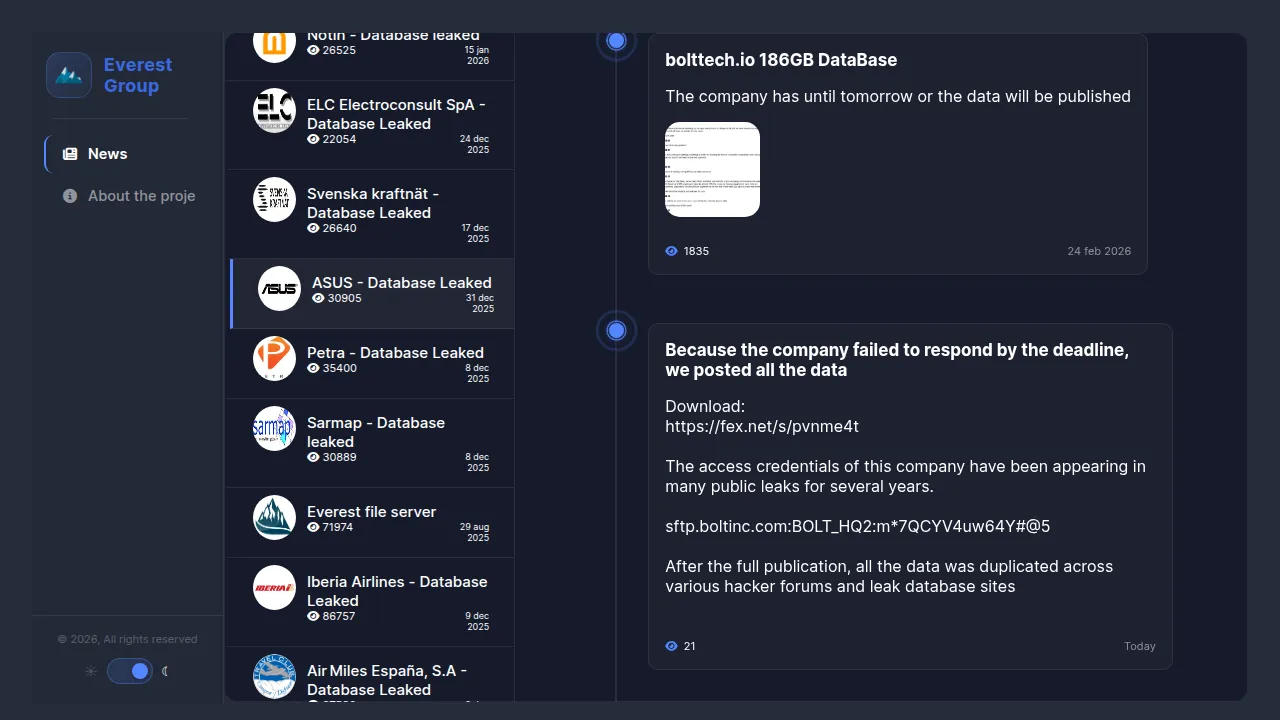Click the timeline marker beside the deadline post
The width and height of the screenshot is (1280, 720).
point(616,330)
